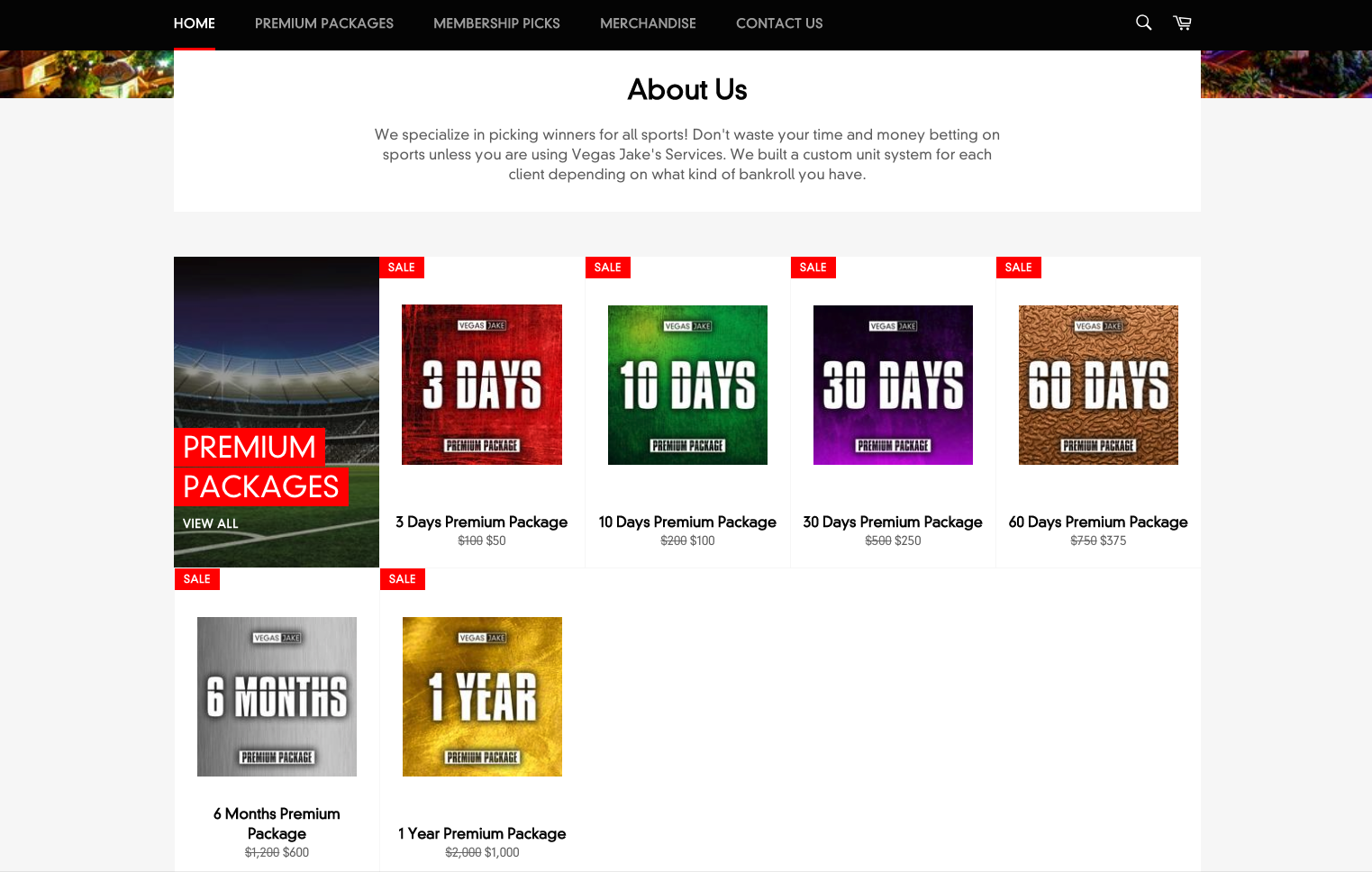The height and width of the screenshot is (872, 1372).
Task: Select the 60 Days package thumbnail
Action: click(1098, 385)
